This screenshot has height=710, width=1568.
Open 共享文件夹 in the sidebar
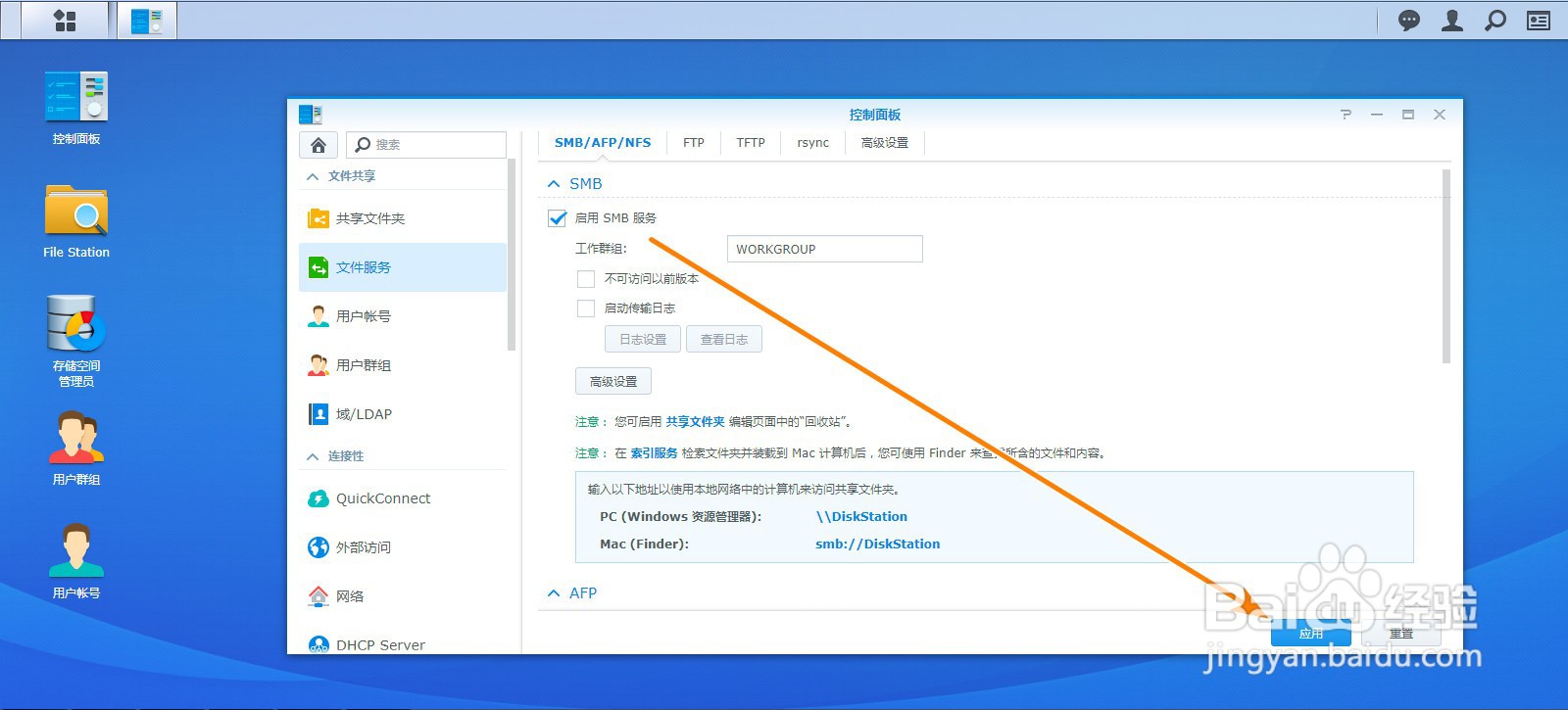click(x=403, y=218)
